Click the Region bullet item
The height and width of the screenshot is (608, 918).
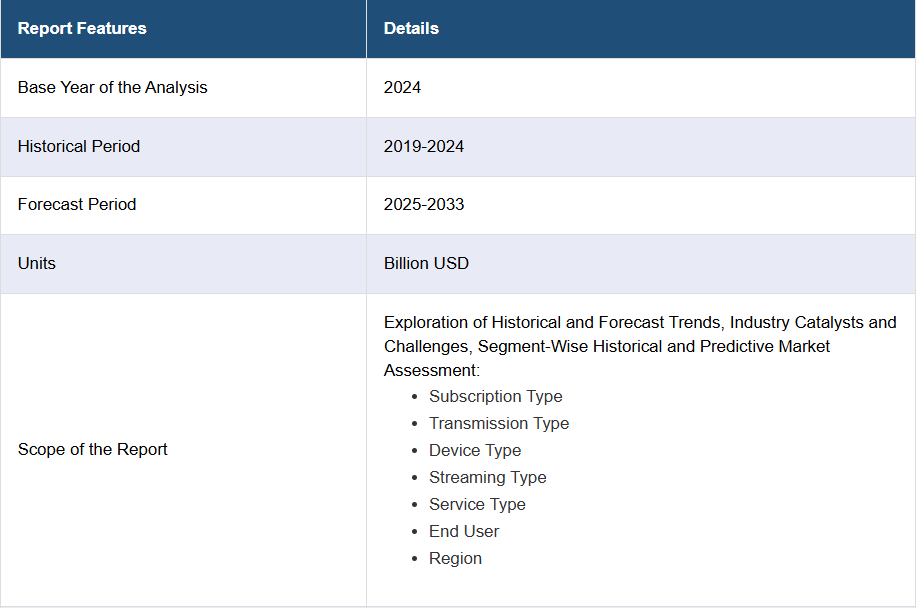tap(455, 558)
